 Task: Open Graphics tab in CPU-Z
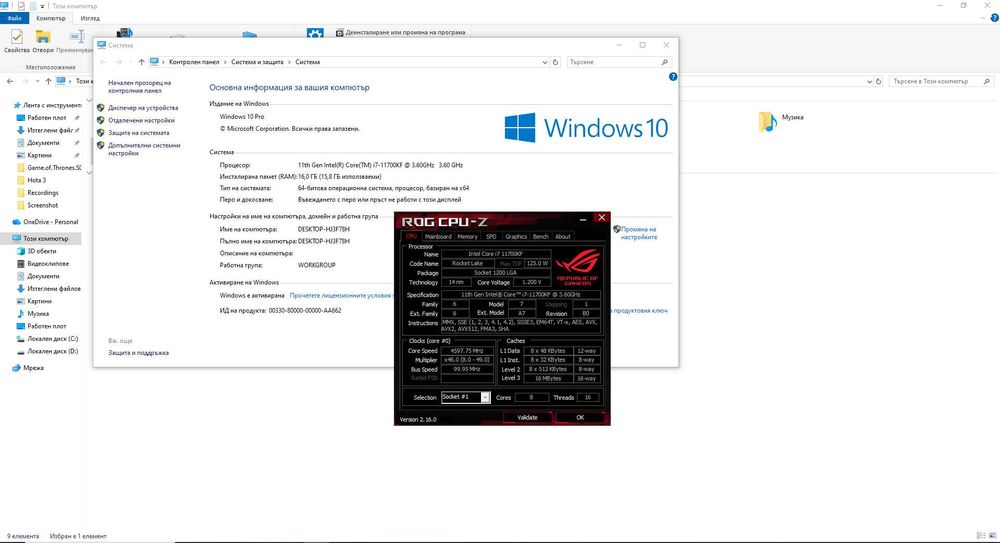(516, 236)
